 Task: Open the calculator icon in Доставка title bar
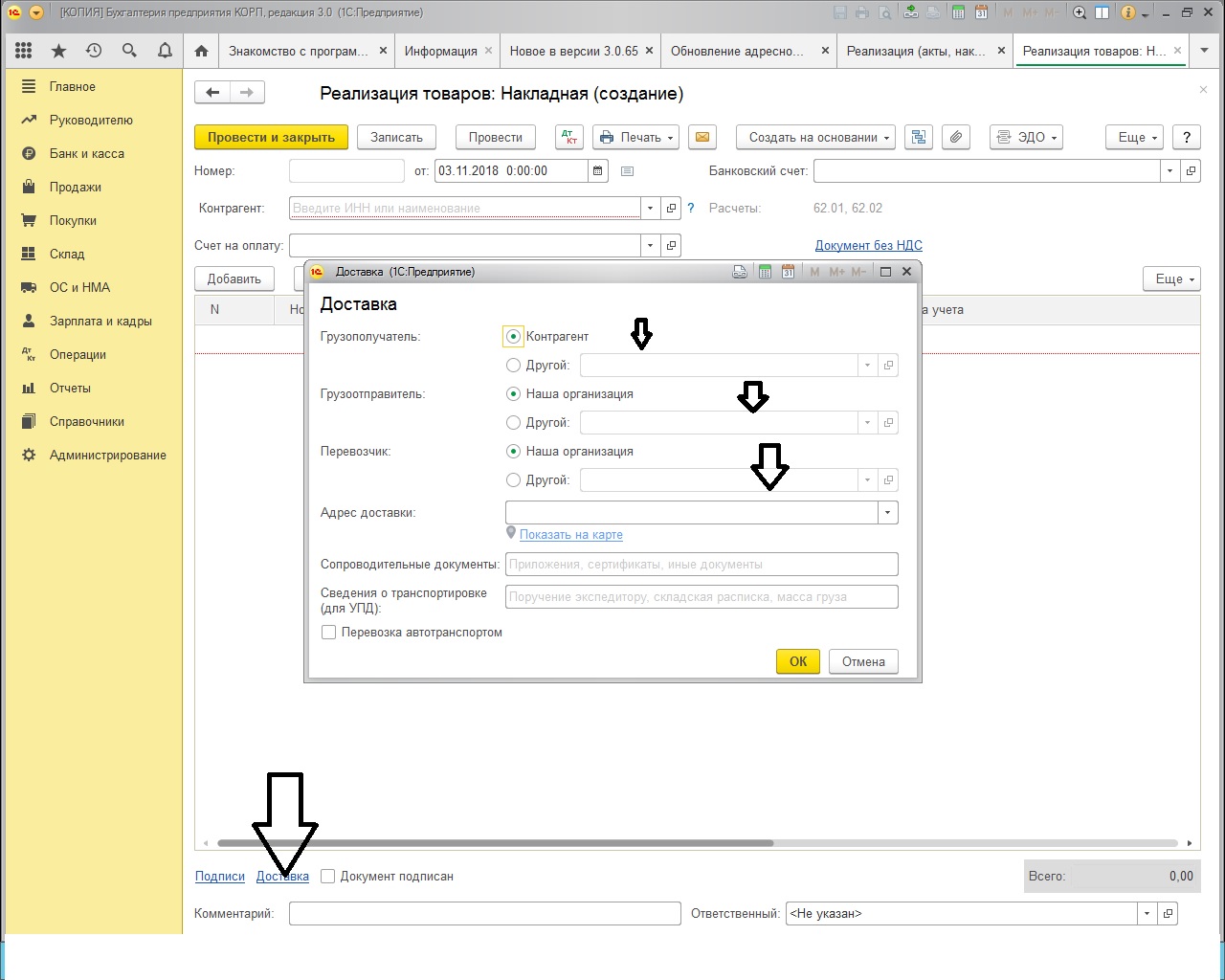tap(765, 272)
